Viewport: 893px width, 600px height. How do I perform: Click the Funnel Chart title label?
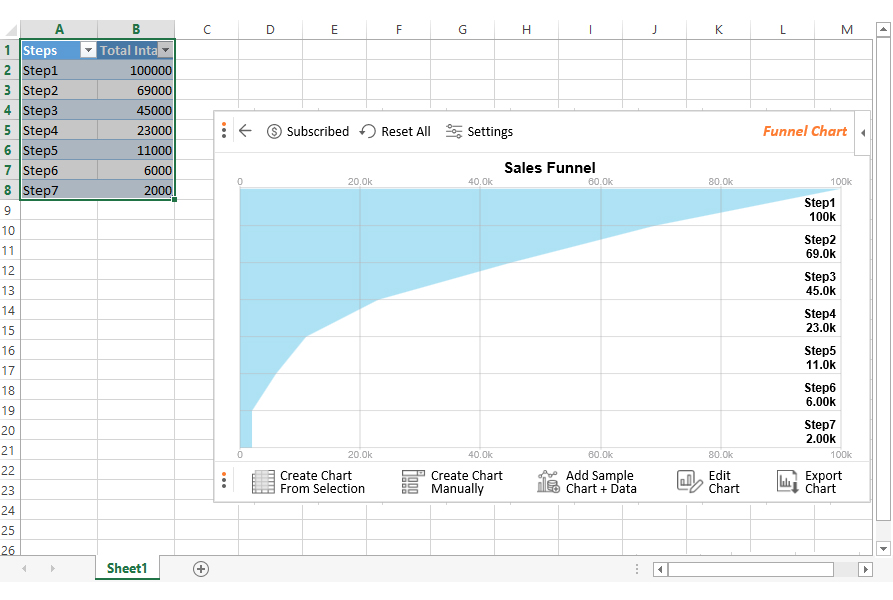pos(805,131)
